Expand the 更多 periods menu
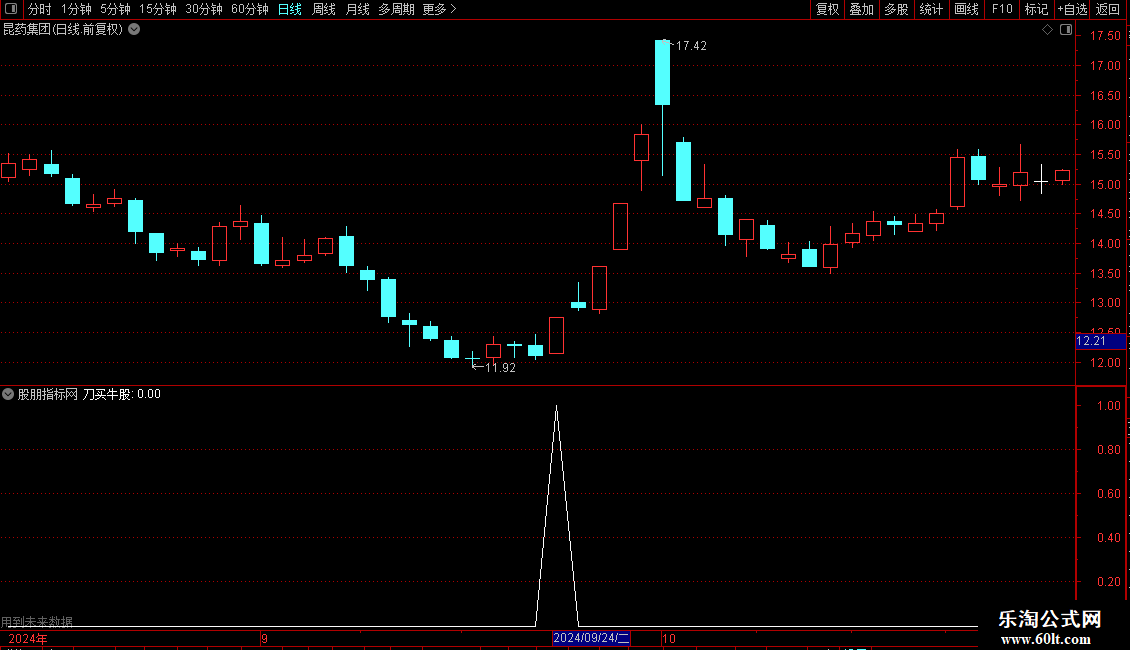 (439, 9)
